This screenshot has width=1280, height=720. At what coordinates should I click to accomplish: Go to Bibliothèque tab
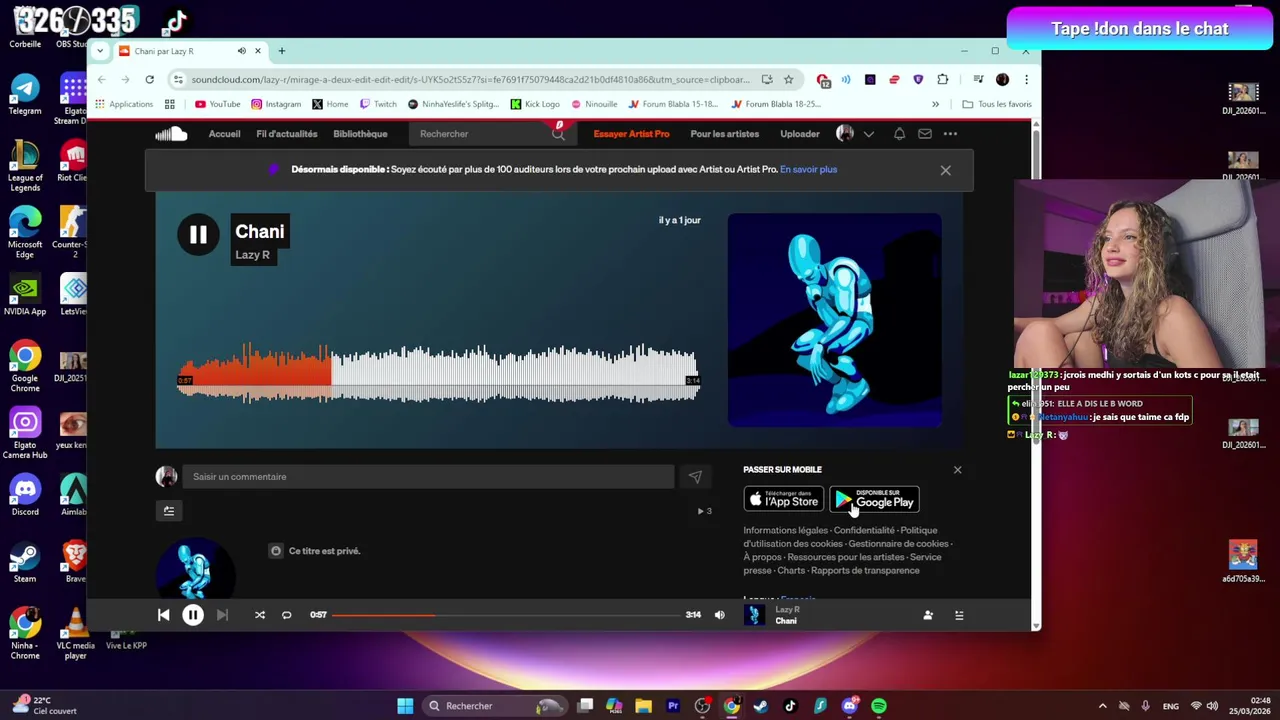pos(360,134)
